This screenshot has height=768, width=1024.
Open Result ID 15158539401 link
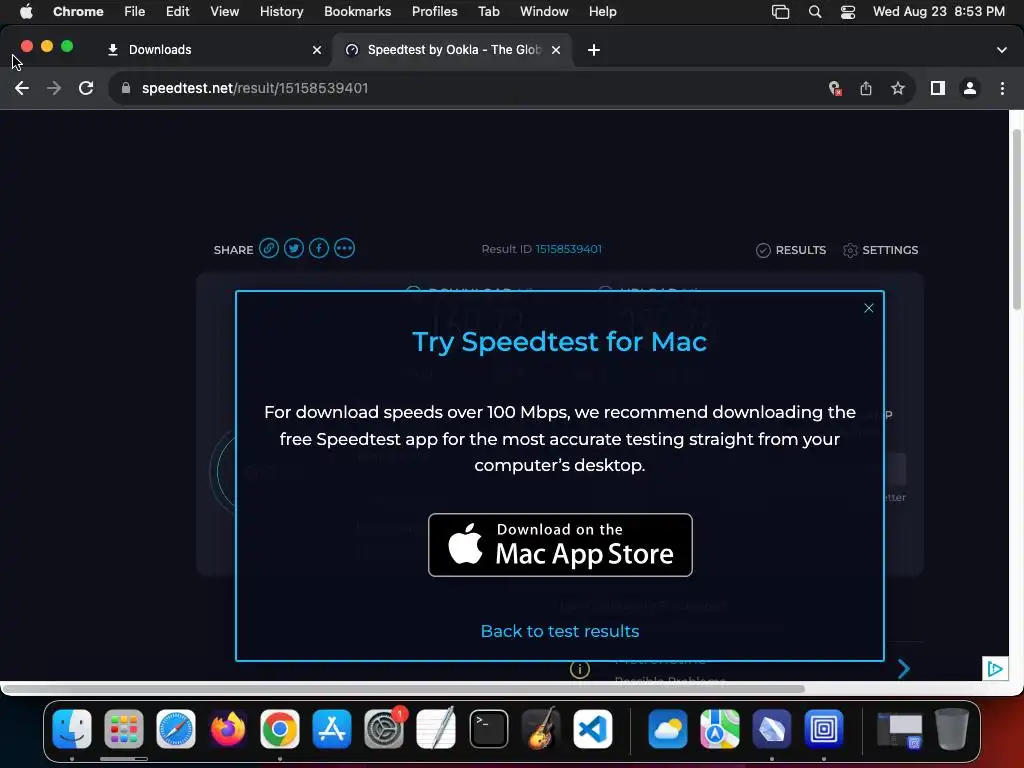(569, 249)
